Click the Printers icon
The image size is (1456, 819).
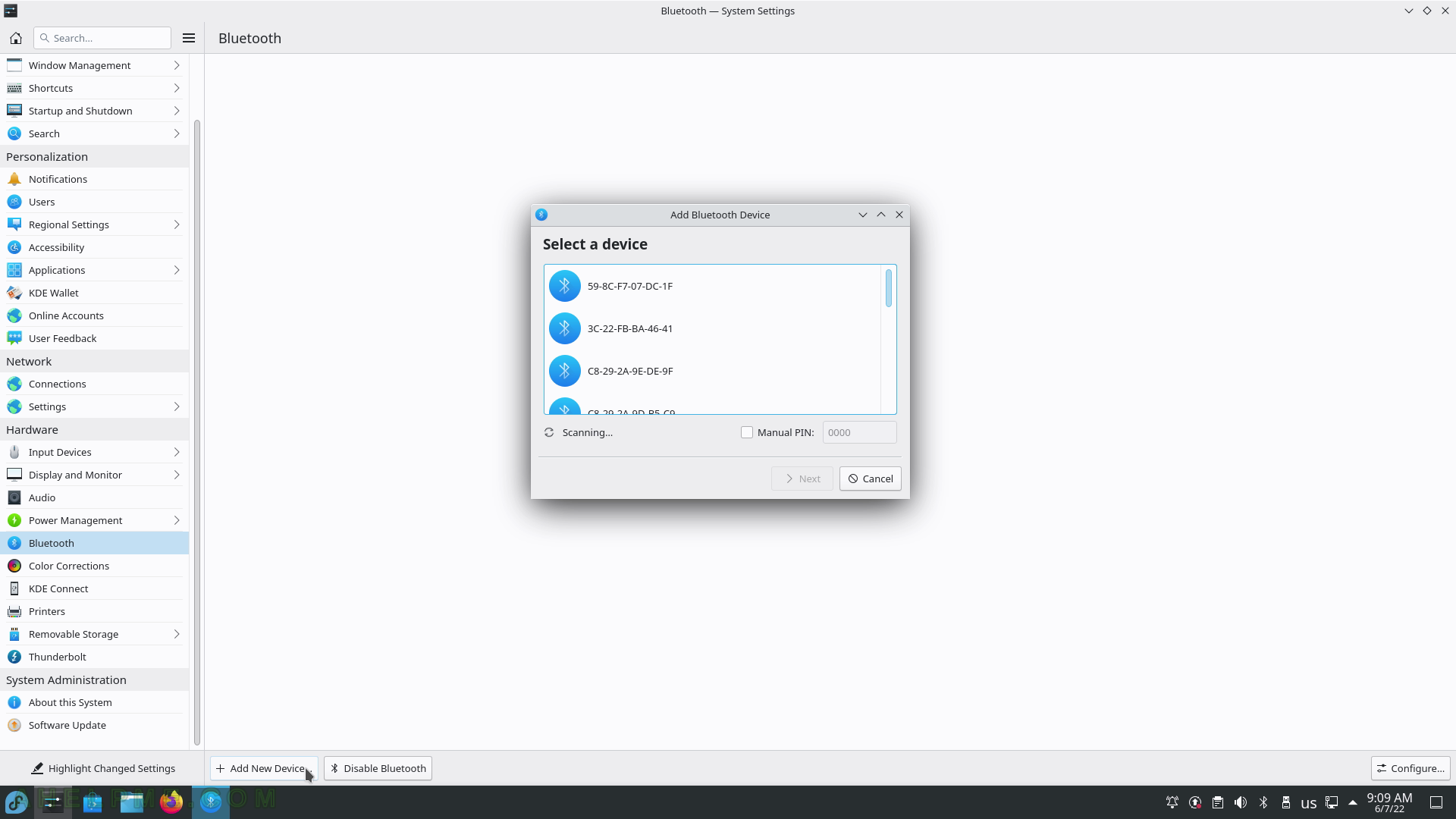coord(14,611)
